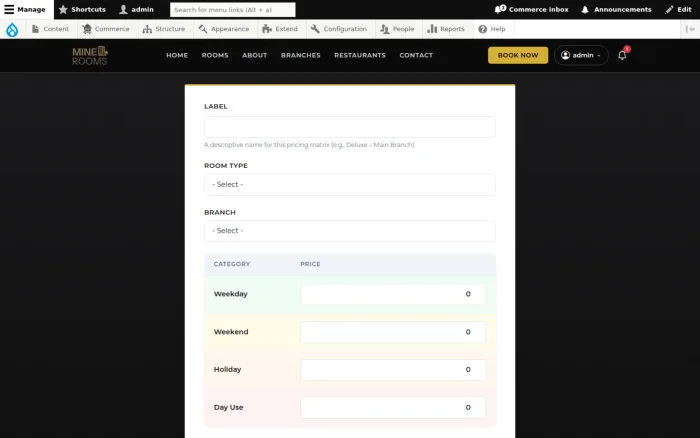Click the Label text field
Viewport: 700px width, 438px height.
tap(350, 127)
